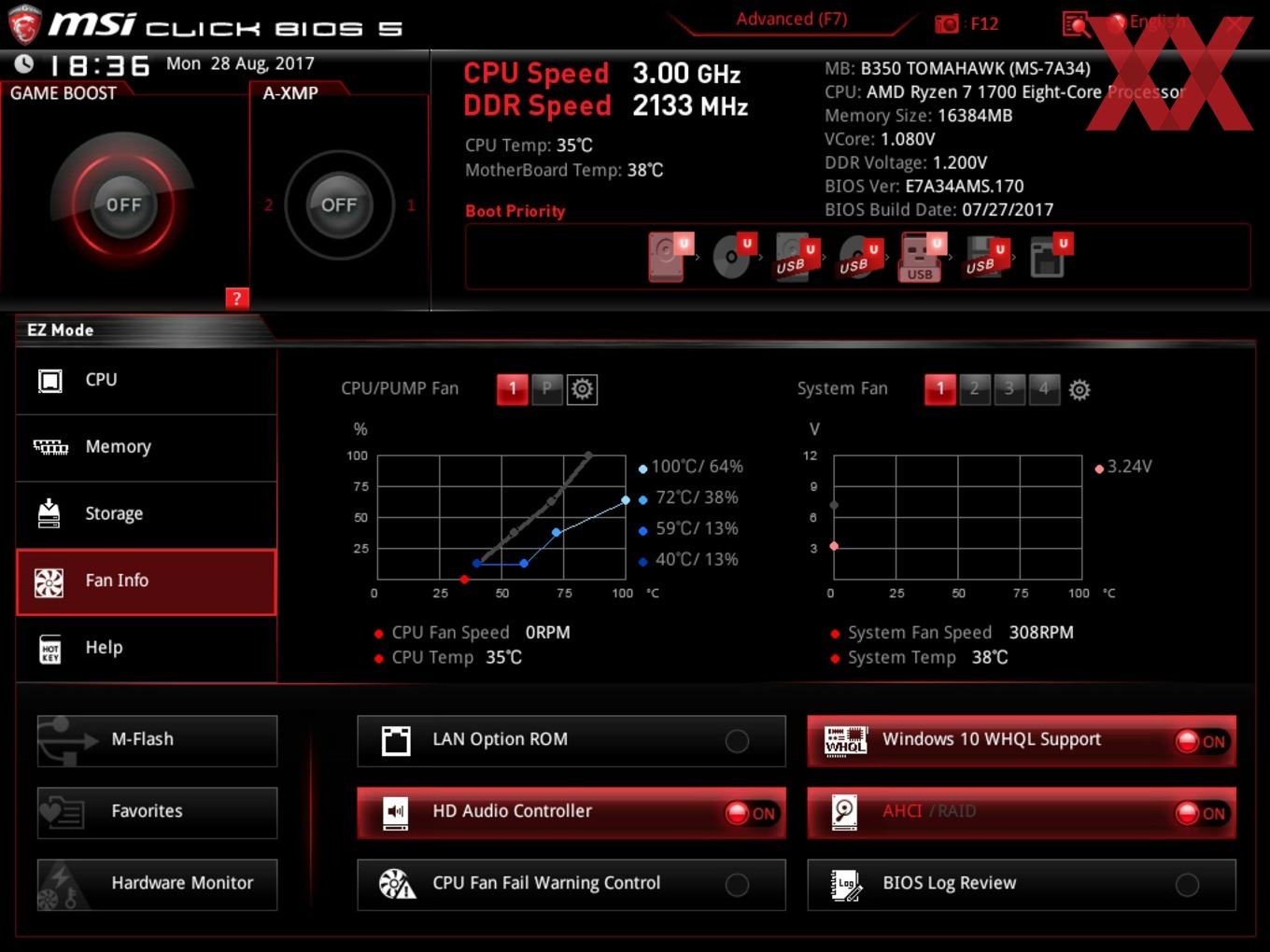Image resolution: width=1270 pixels, height=952 pixels.
Task: Click the pink point on System Fan graph
Action: coord(834,546)
